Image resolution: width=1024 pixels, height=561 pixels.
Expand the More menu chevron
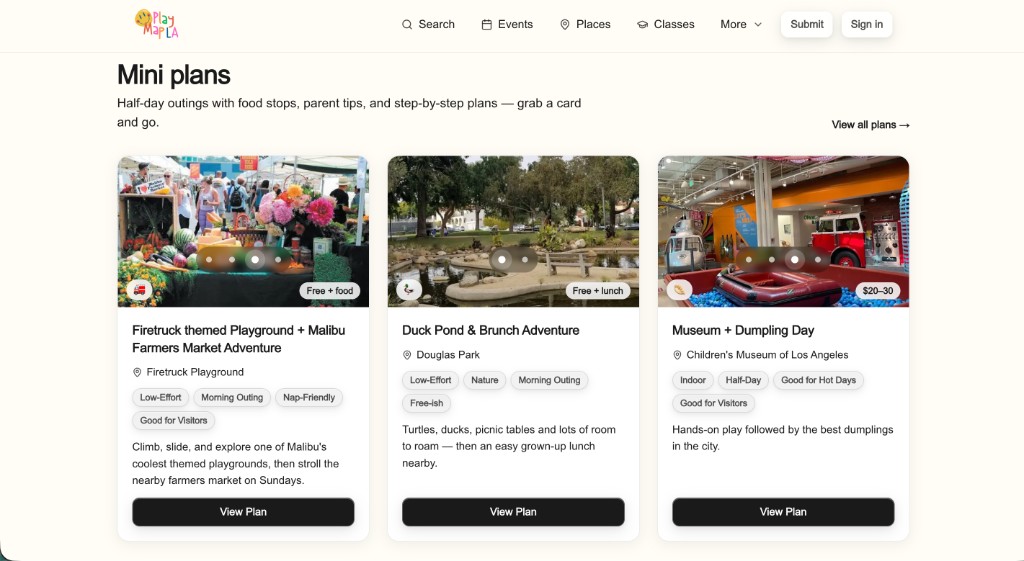[x=758, y=25]
